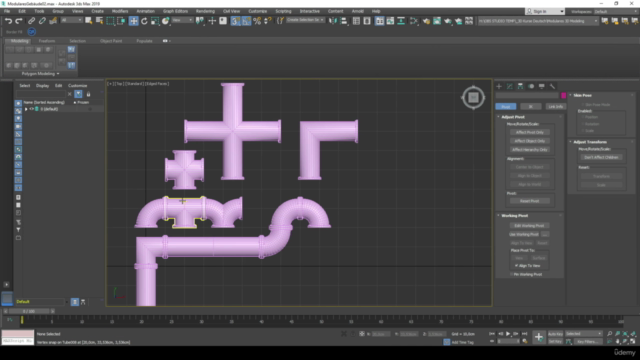Open the Scene Explorer toolbar icon
This screenshot has height=360, width=640.
(x=356, y=21)
